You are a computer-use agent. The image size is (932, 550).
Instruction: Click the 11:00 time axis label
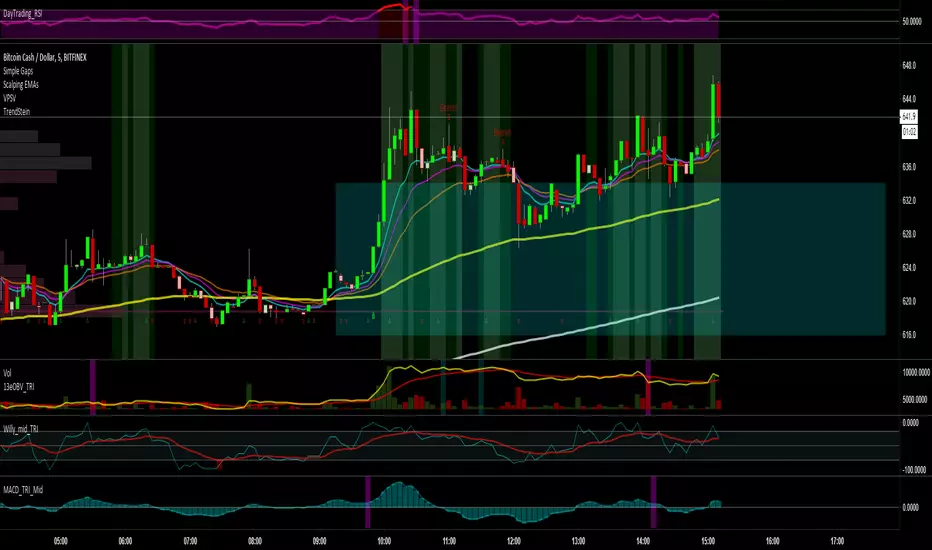click(449, 541)
